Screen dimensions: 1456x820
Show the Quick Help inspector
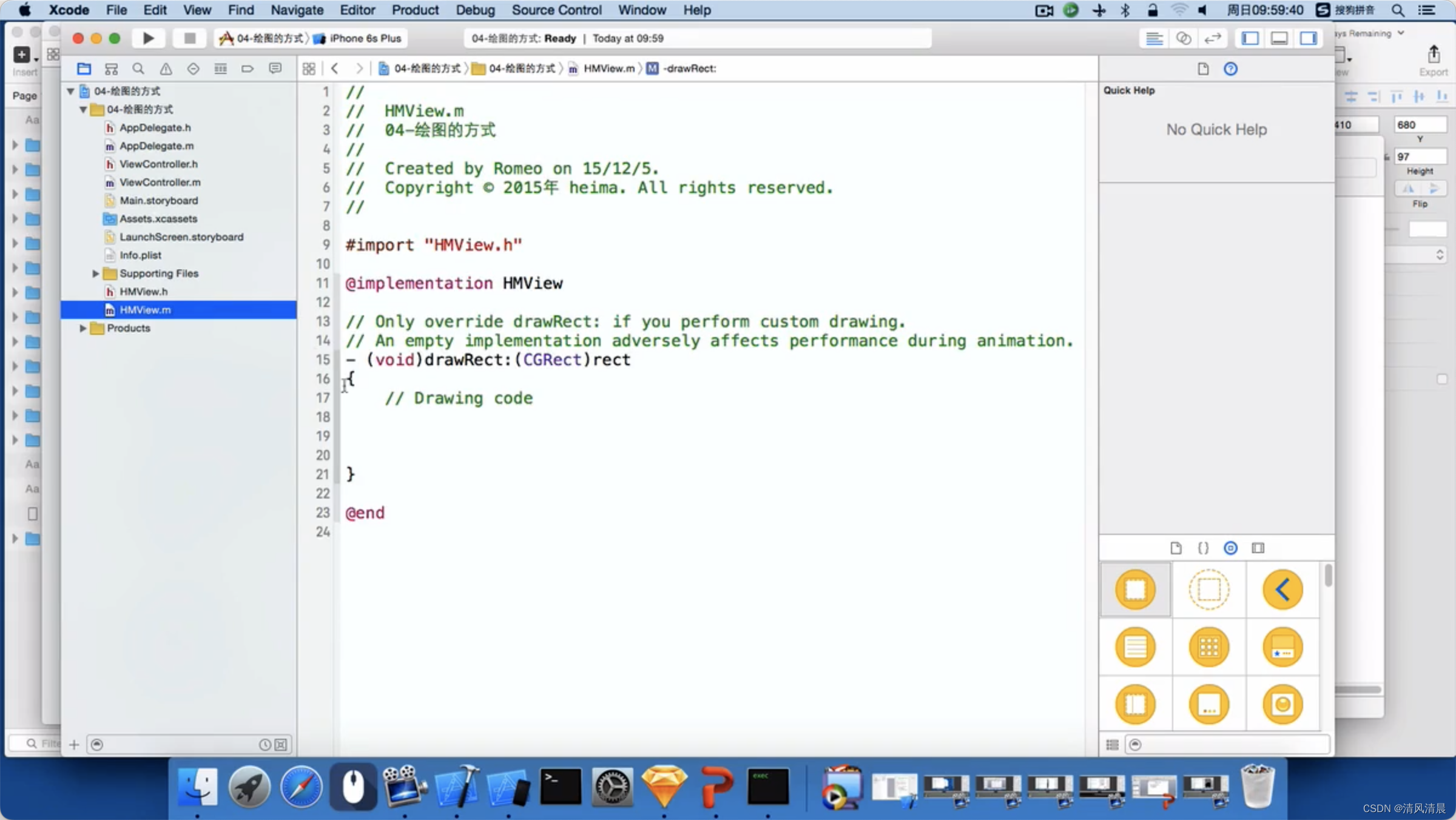pos(1230,69)
